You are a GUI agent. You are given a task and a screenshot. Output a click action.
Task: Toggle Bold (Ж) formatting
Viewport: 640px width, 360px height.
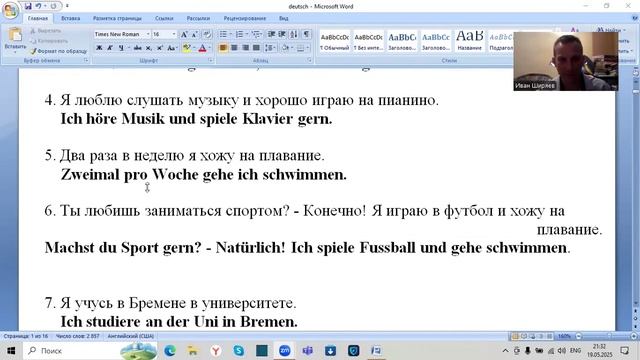[99, 48]
